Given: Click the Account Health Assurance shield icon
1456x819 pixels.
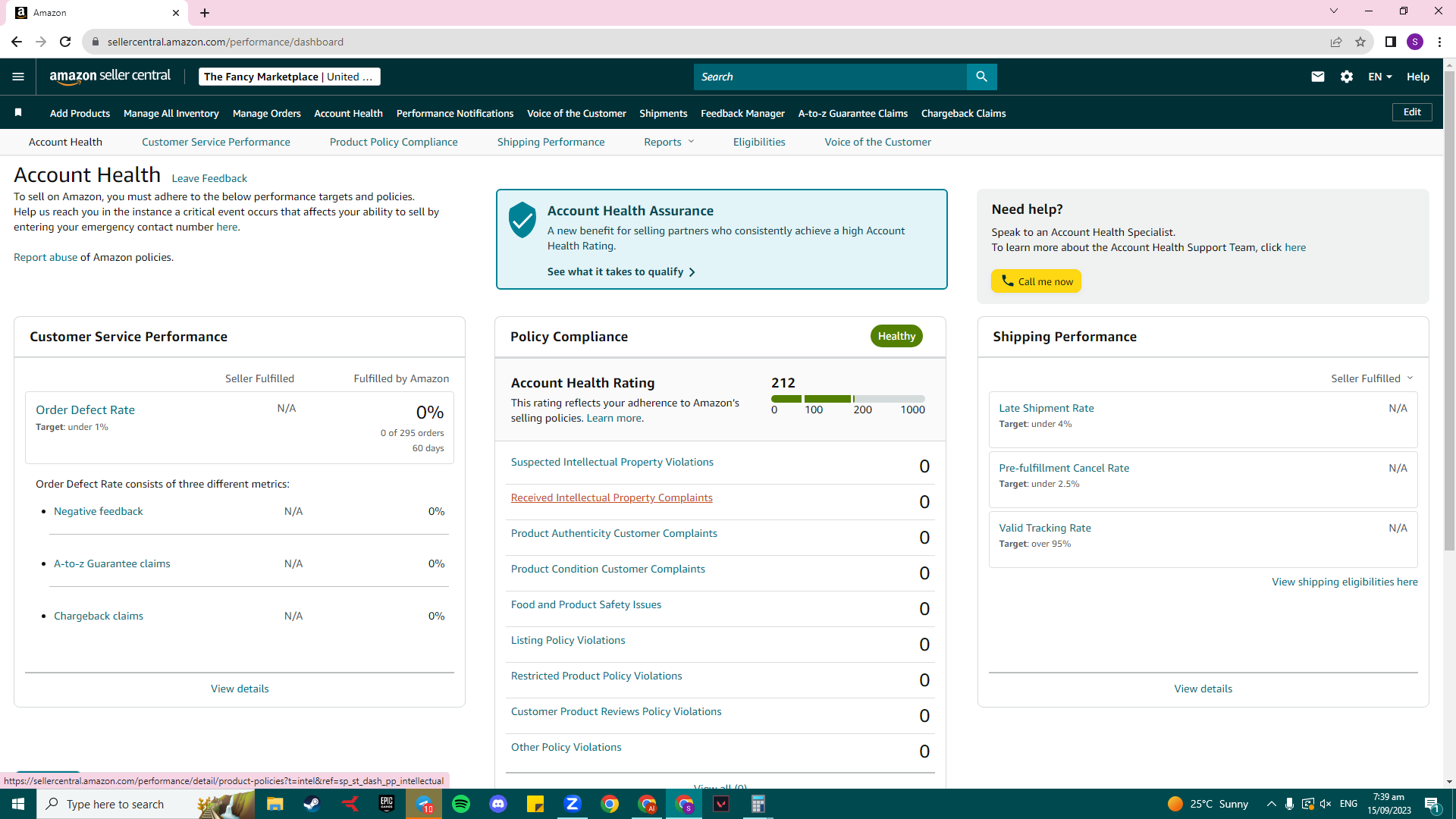Looking at the screenshot, I should point(522,220).
